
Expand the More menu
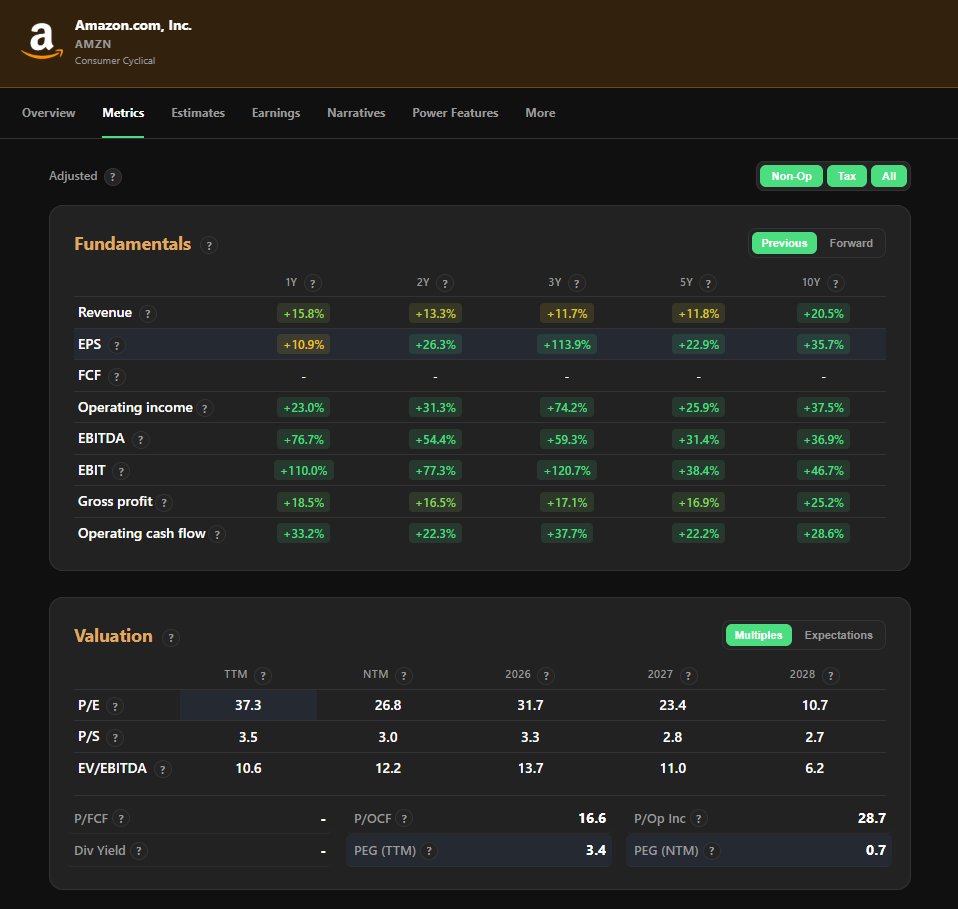[x=540, y=113]
